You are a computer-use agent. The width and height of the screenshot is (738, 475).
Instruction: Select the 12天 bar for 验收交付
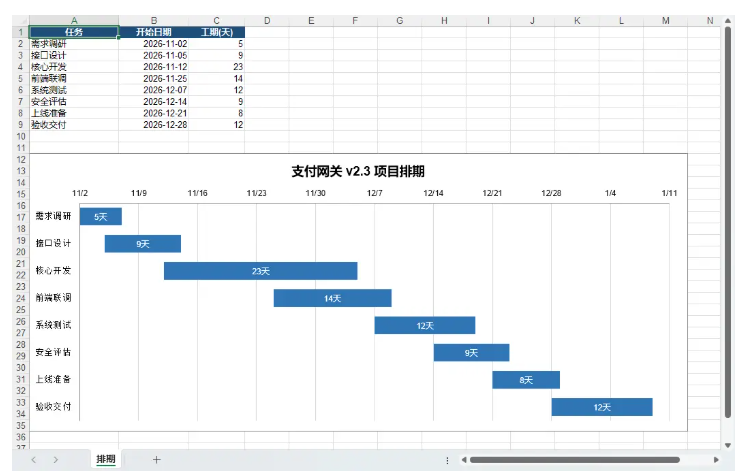point(602,407)
